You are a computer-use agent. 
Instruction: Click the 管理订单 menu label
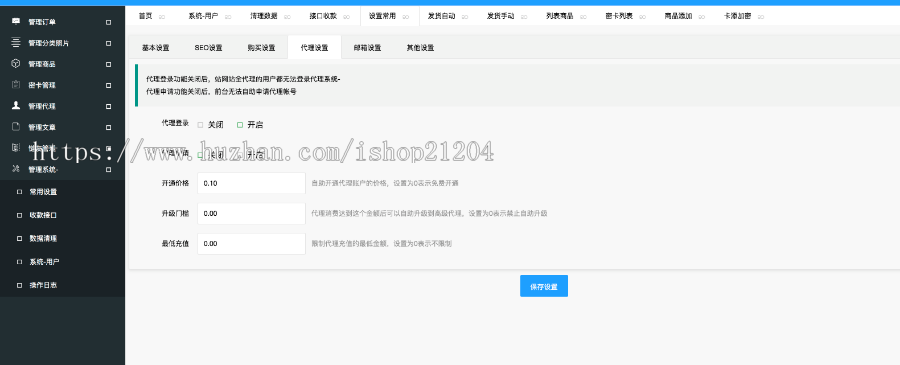(x=42, y=22)
